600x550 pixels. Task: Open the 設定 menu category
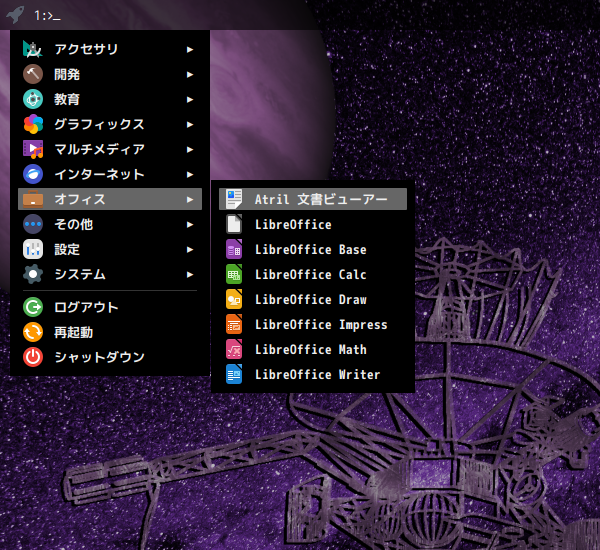tap(110, 249)
